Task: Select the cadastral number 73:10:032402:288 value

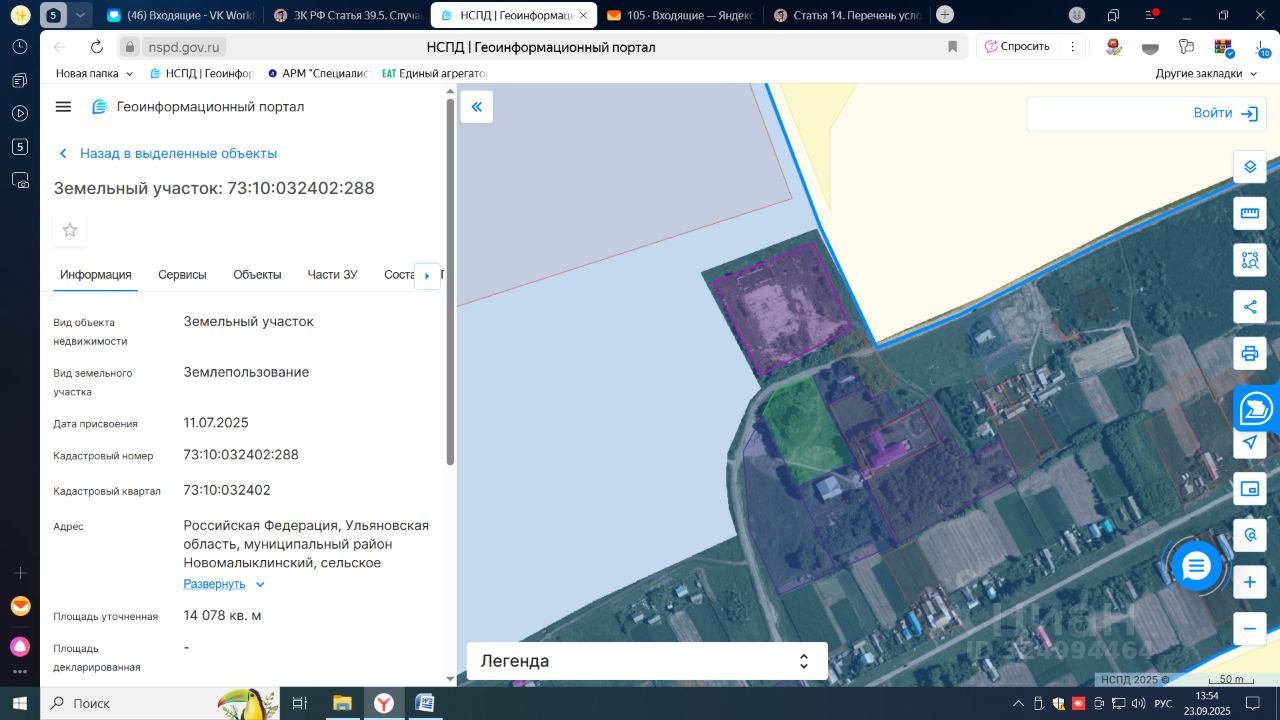Action: [x=241, y=455]
